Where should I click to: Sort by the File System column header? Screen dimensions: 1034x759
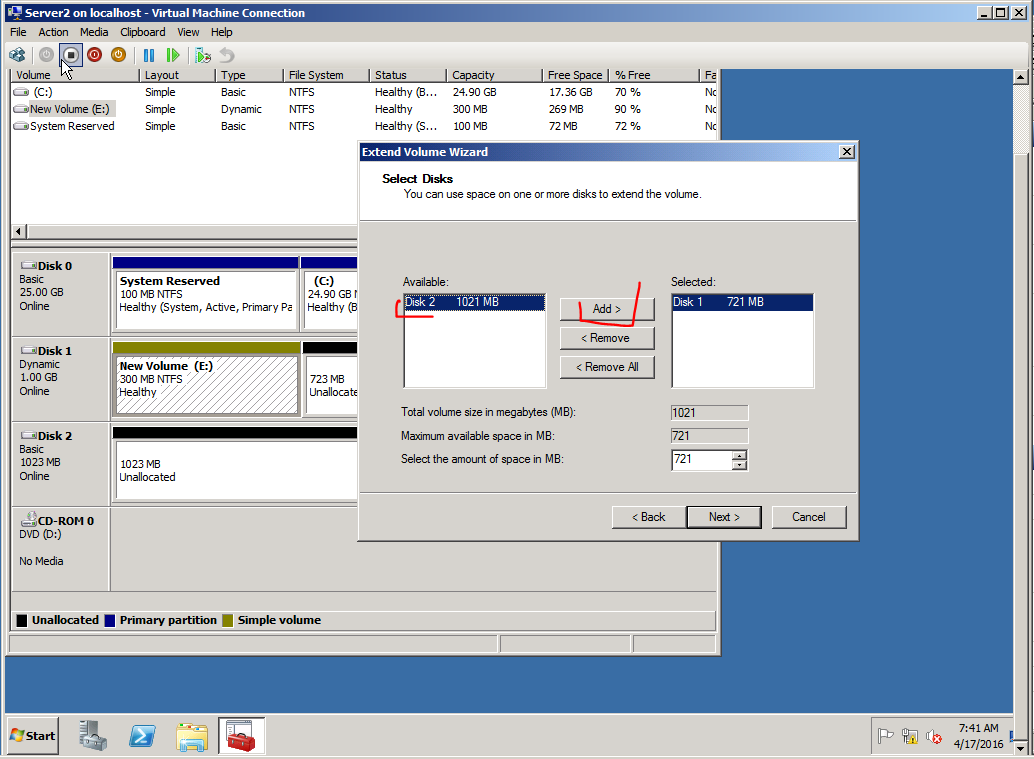click(x=326, y=75)
